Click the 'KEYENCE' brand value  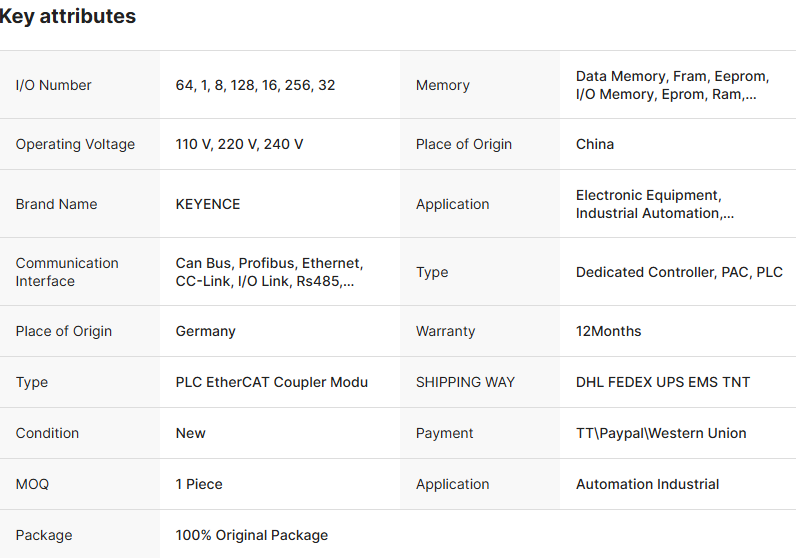tap(208, 204)
